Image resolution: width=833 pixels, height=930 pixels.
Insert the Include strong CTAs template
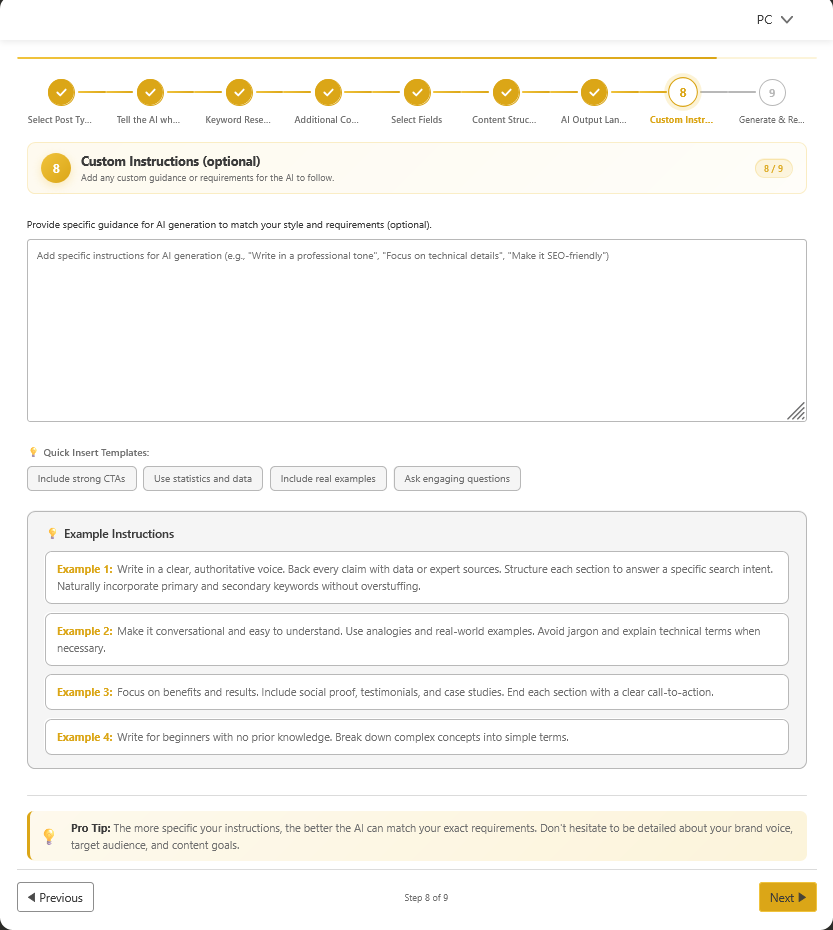(x=81, y=478)
